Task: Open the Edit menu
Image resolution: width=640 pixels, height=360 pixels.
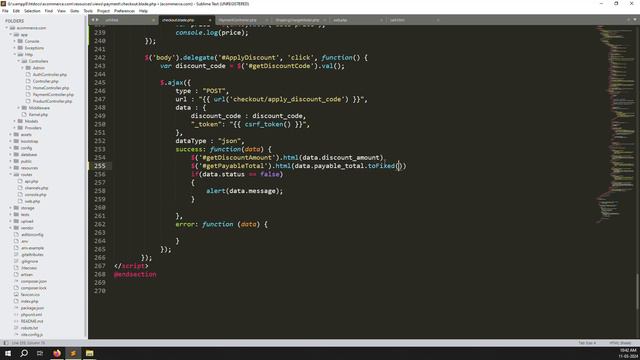Action: 16,11
